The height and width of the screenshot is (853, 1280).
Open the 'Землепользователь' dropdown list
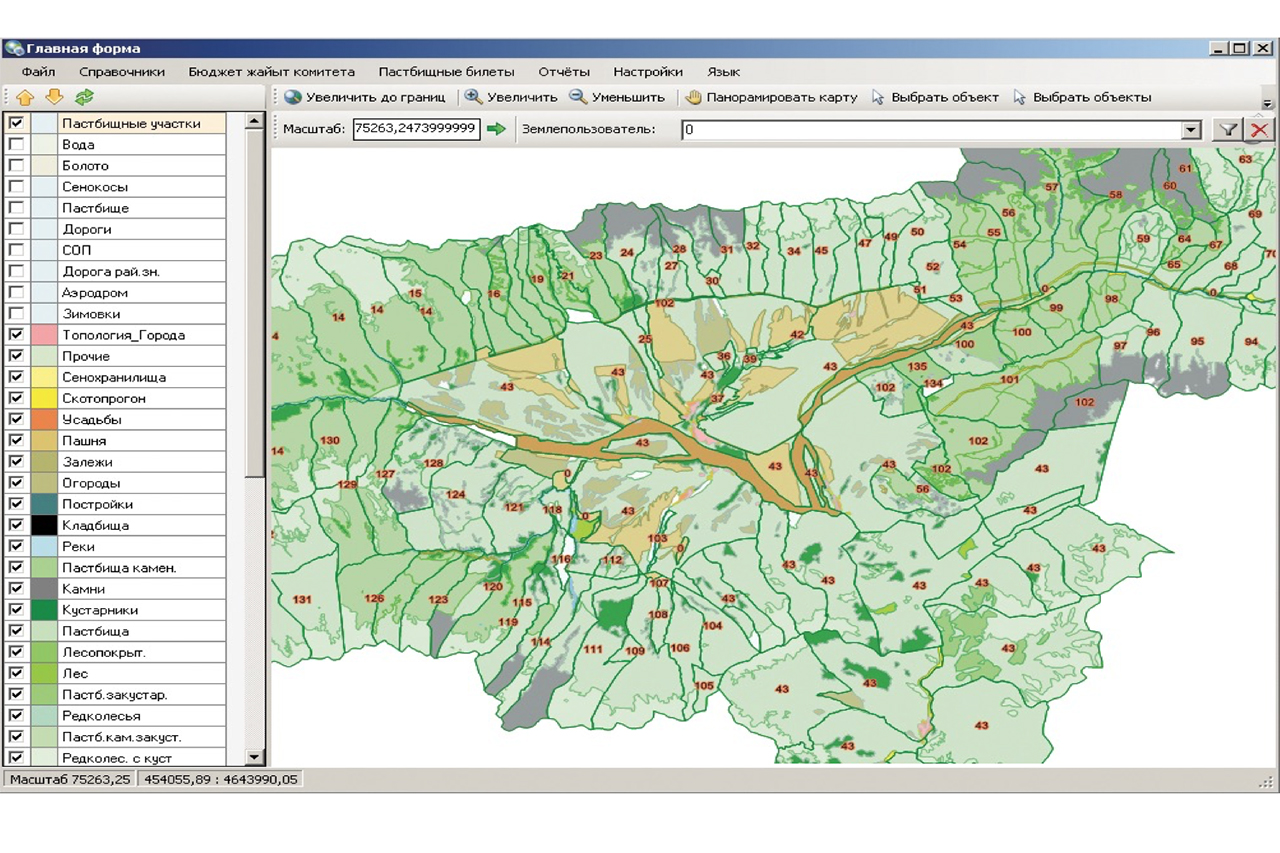point(1190,130)
